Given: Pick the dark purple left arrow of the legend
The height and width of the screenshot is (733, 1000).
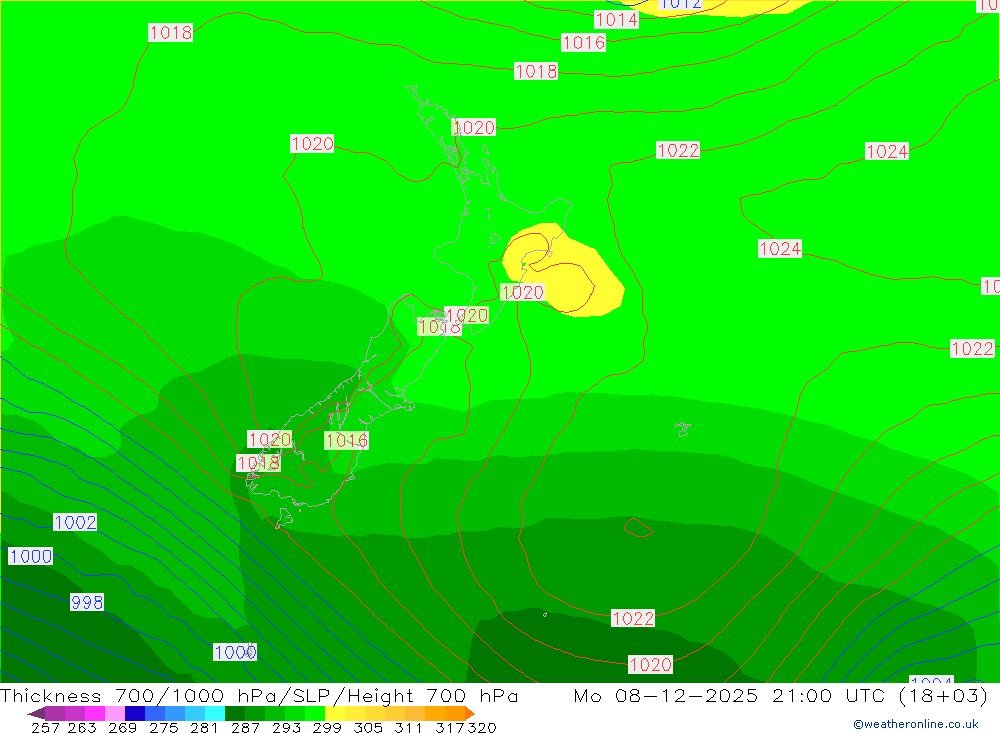Looking at the screenshot, I should click(x=36, y=713).
